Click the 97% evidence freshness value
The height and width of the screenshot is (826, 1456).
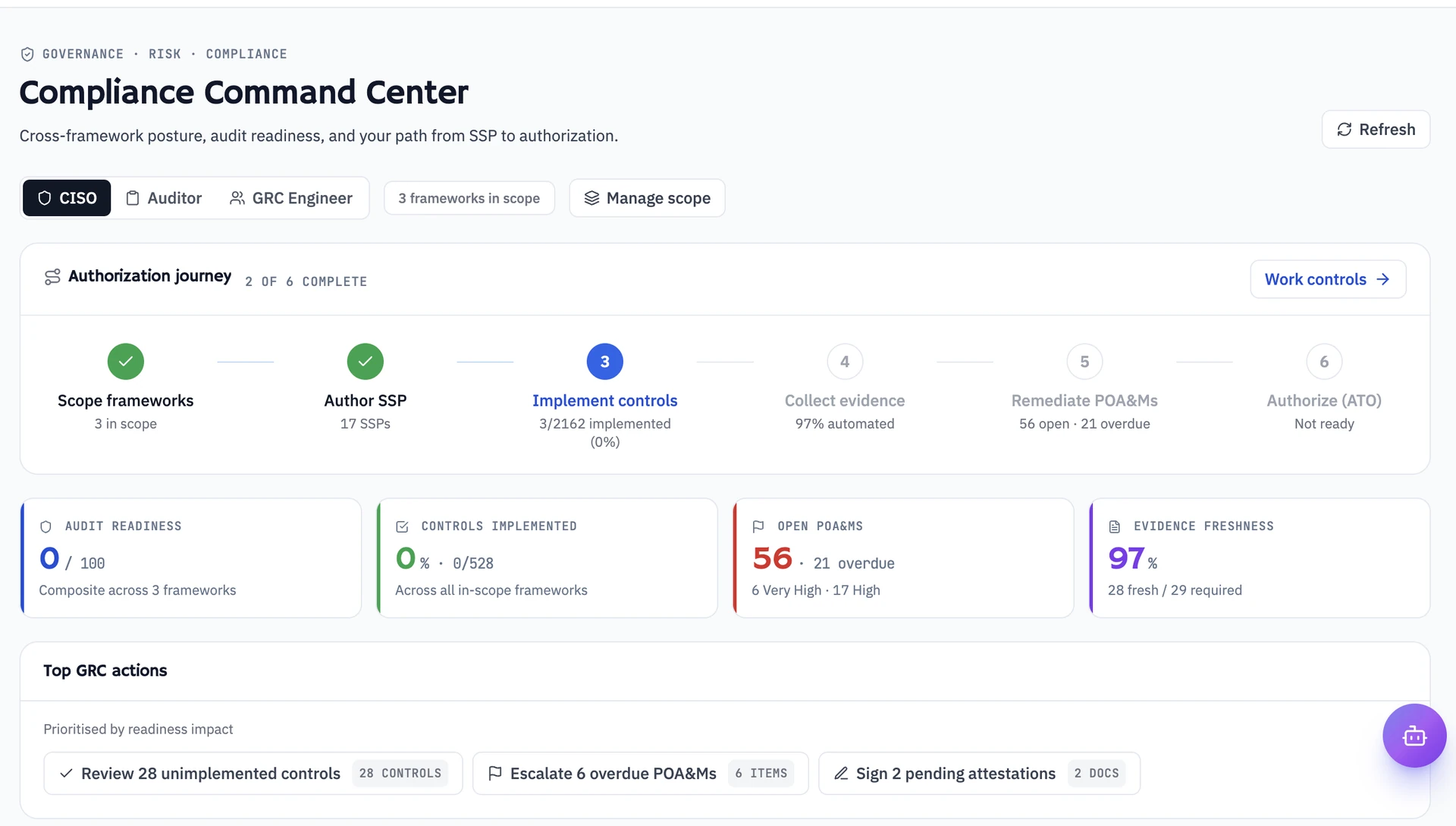click(x=1133, y=558)
